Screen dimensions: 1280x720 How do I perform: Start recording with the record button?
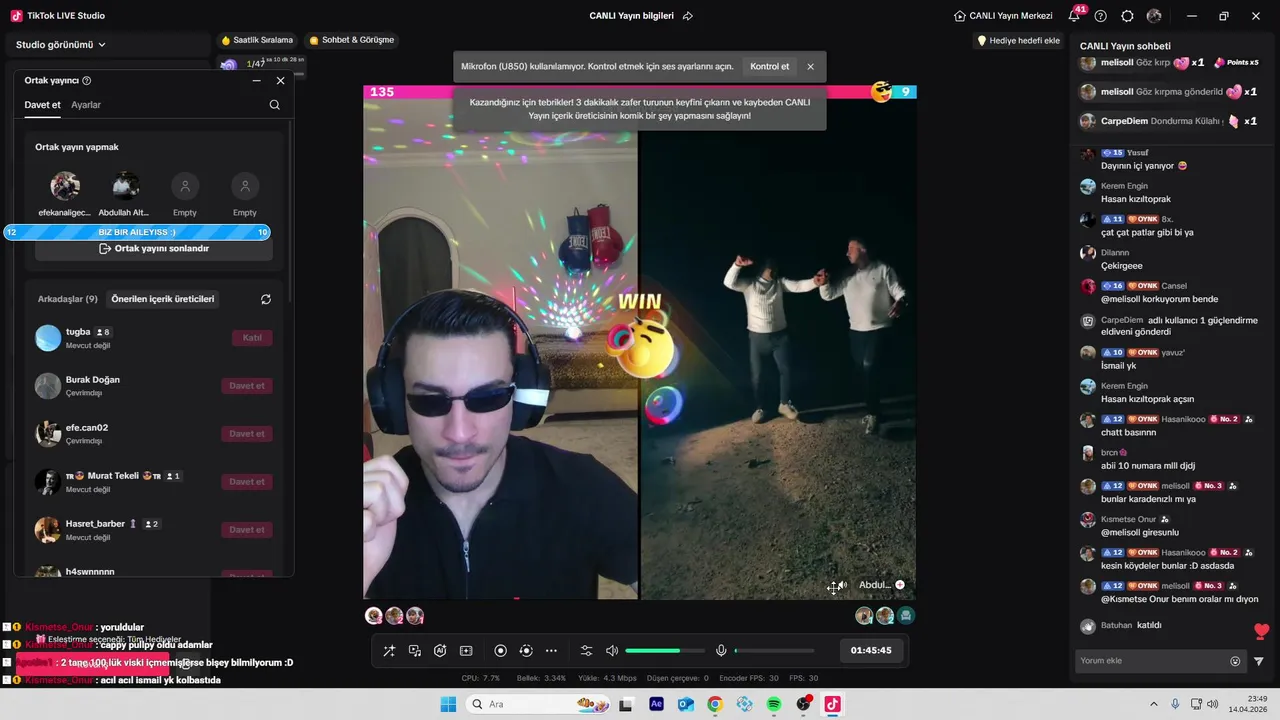(501, 651)
